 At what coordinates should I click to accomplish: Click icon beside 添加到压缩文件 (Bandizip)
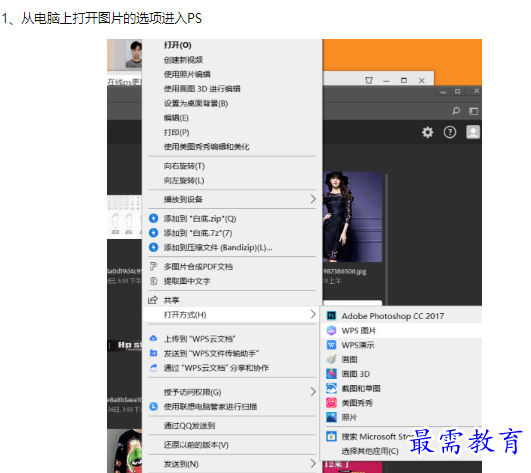(154, 248)
